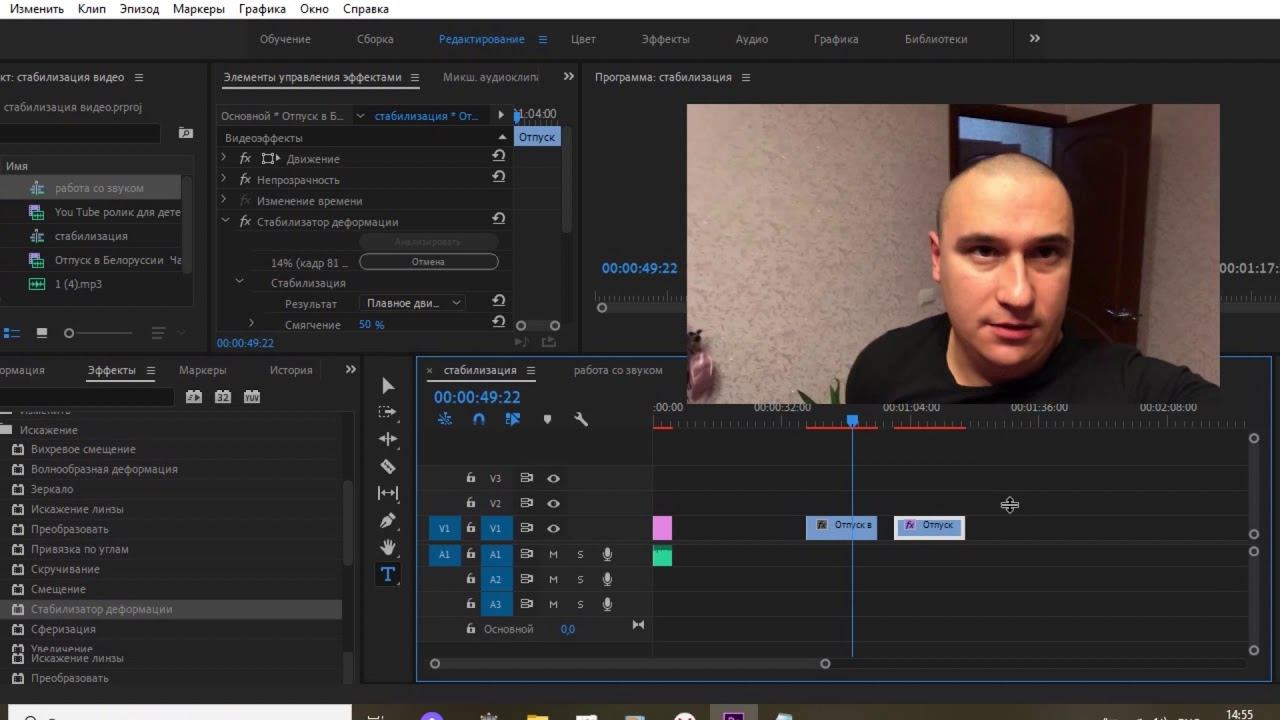
Task: Mute audio track A1
Action: click(x=553, y=554)
